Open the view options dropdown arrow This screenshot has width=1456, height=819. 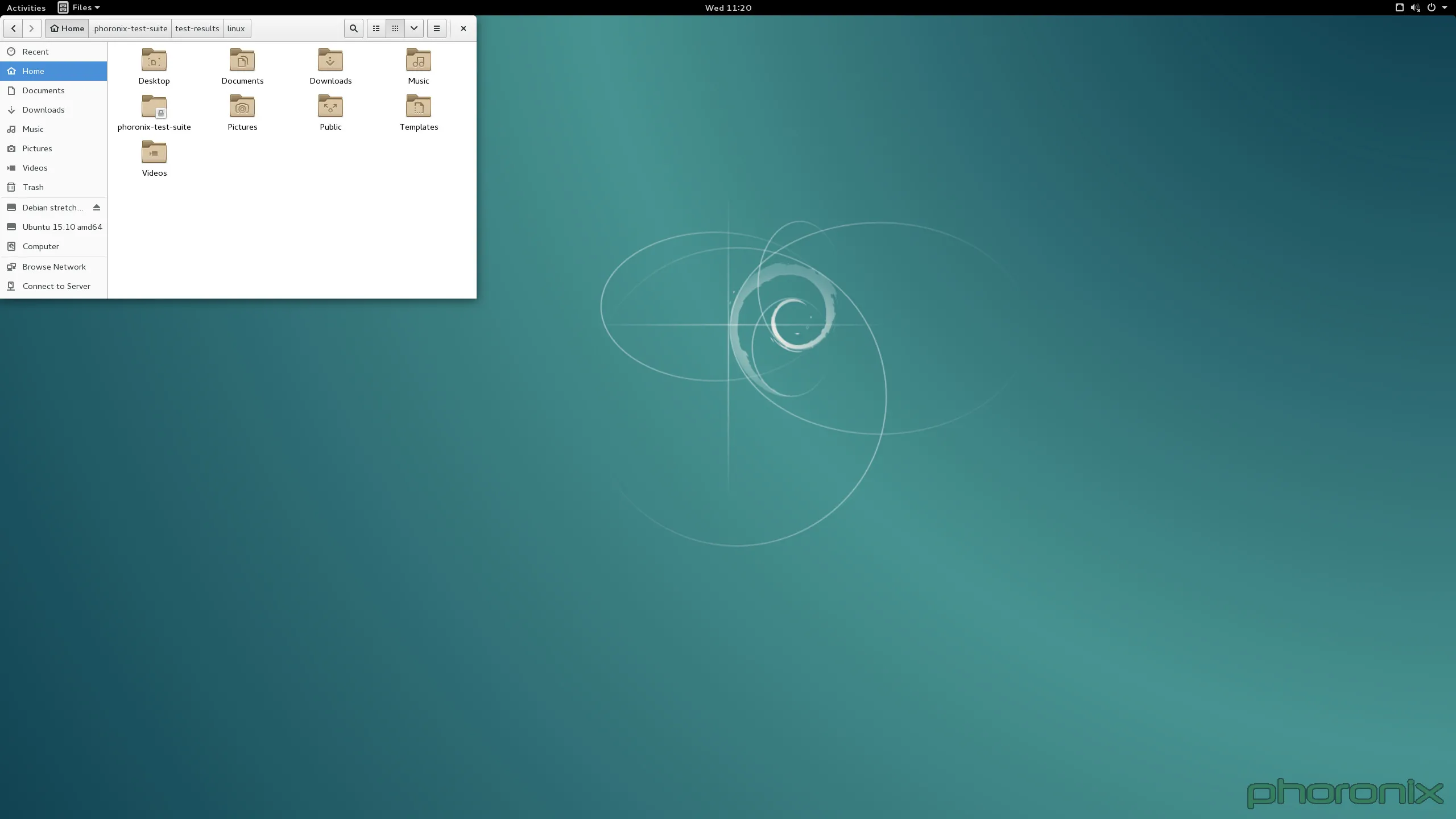414,28
